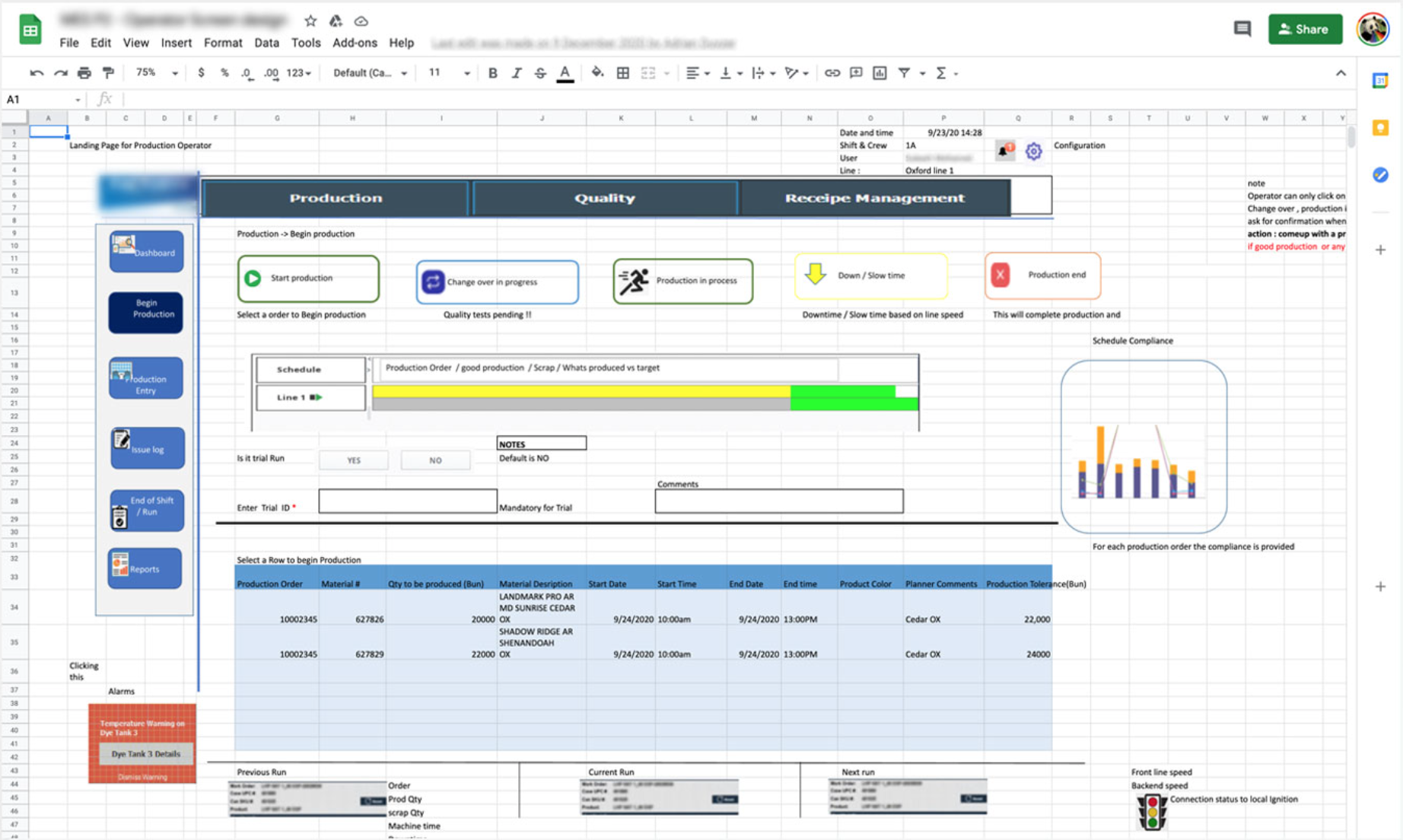Select YES for trial run
Viewport: 1403px width, 840px height.
(354, 460)
